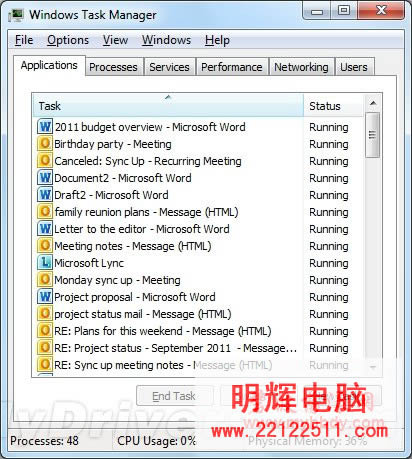
Task: Click the Word icon beside 2011 budget overview
Action: (45, 127)
